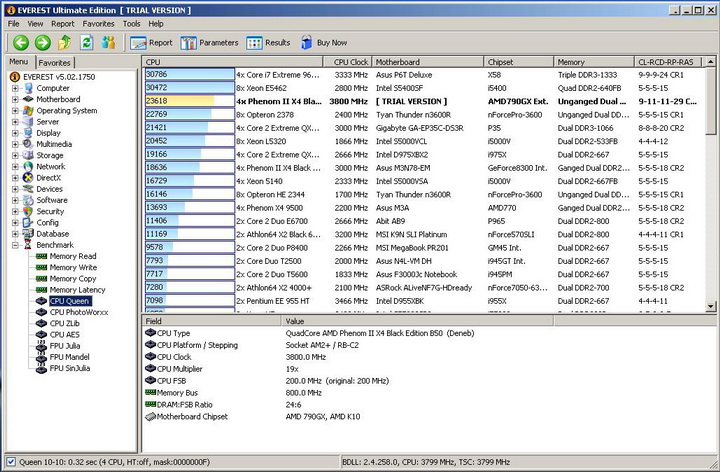Click the yellow 23618 score bar
Screen dimensions: 720x472
[x=190, y=101]
